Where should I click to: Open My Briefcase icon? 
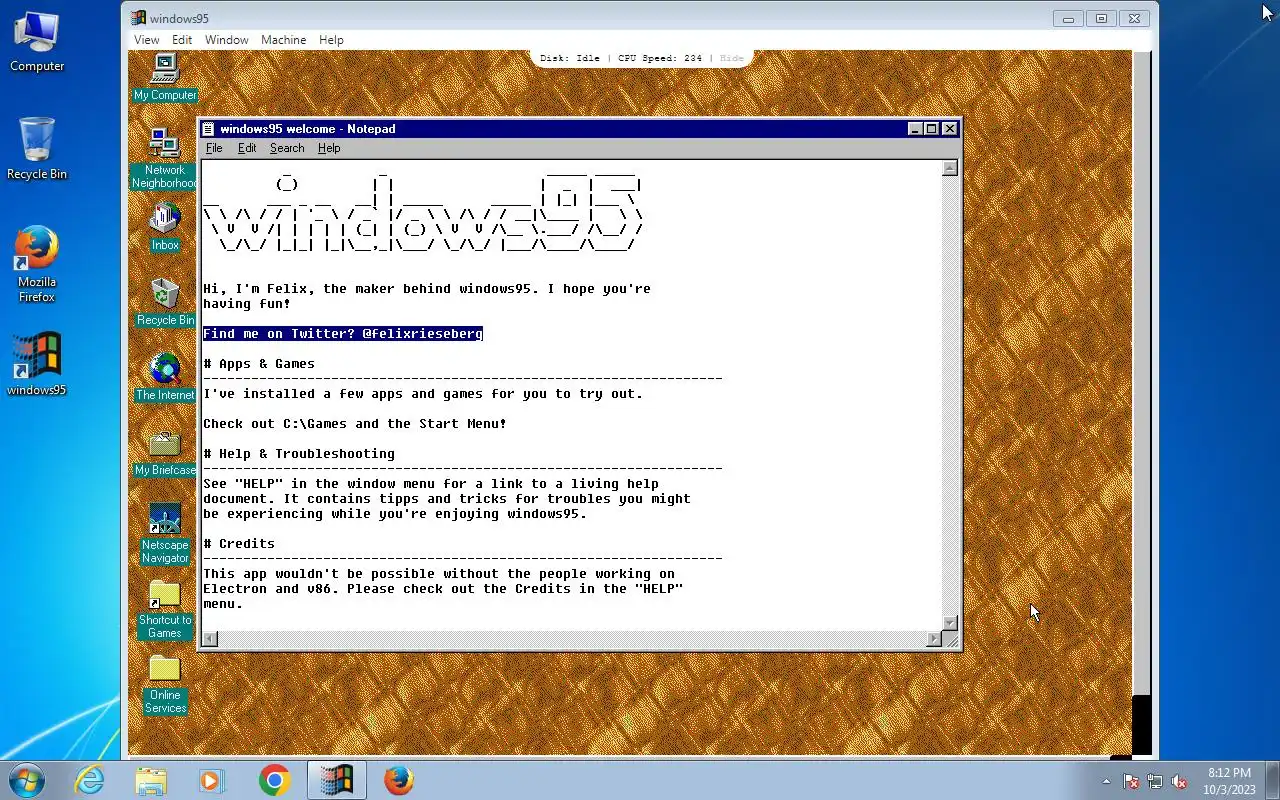[x=165, y=452]
